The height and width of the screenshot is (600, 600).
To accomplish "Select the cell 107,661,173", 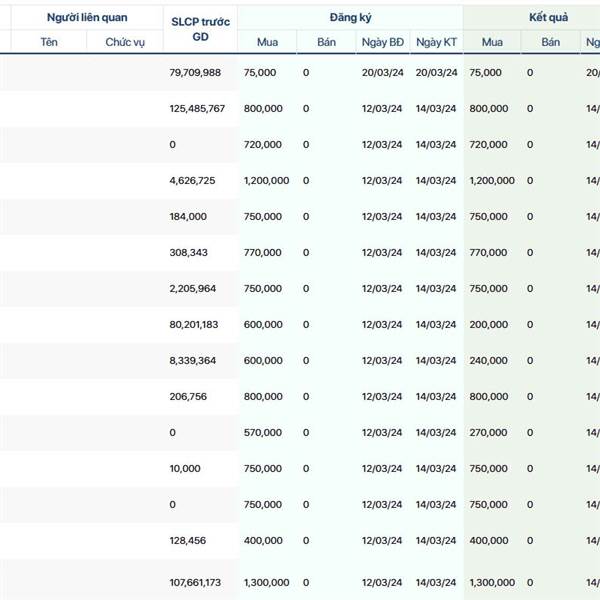I will coord(195,582).
